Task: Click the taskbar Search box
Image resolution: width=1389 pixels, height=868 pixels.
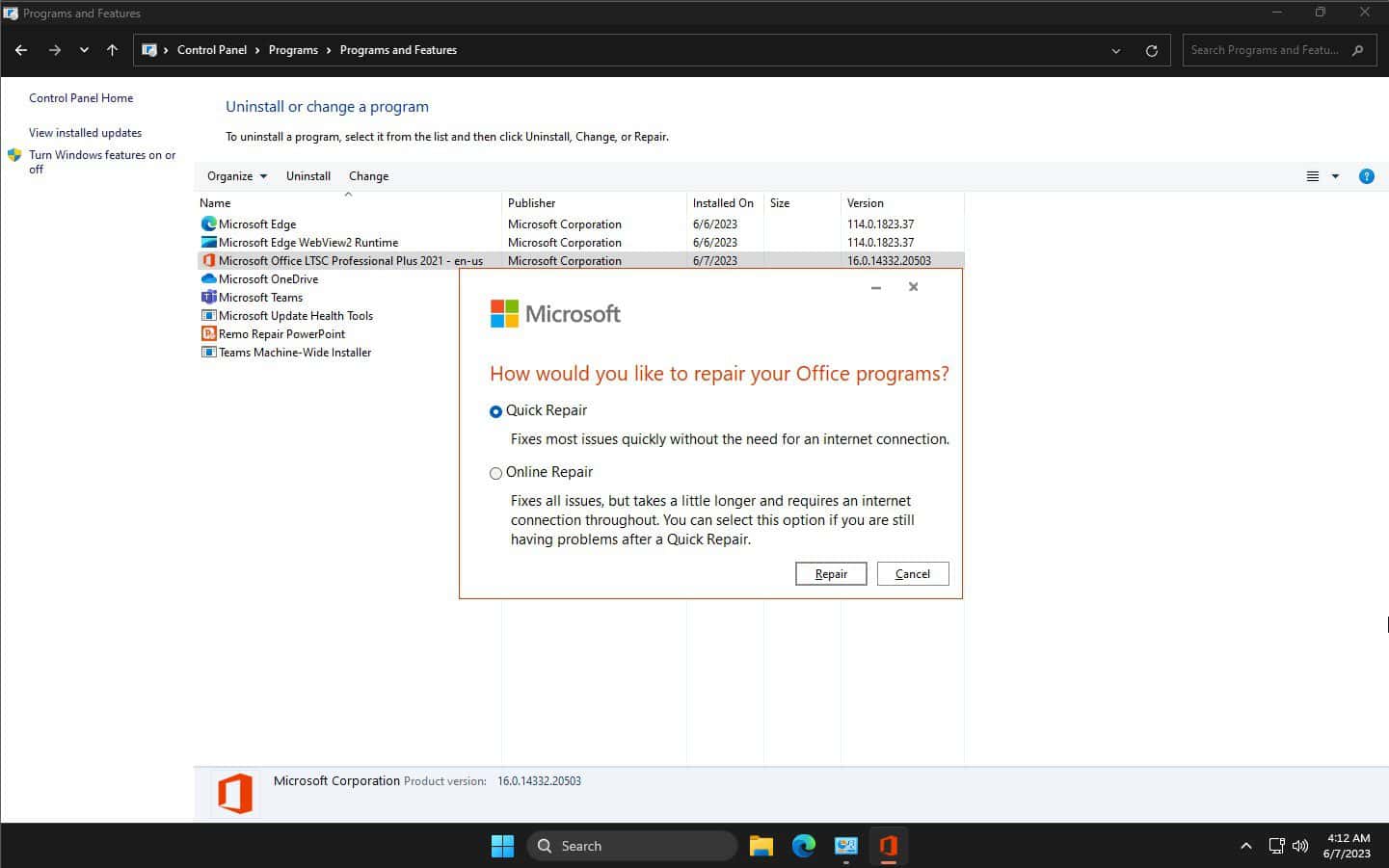Action: tap(632, 846)
